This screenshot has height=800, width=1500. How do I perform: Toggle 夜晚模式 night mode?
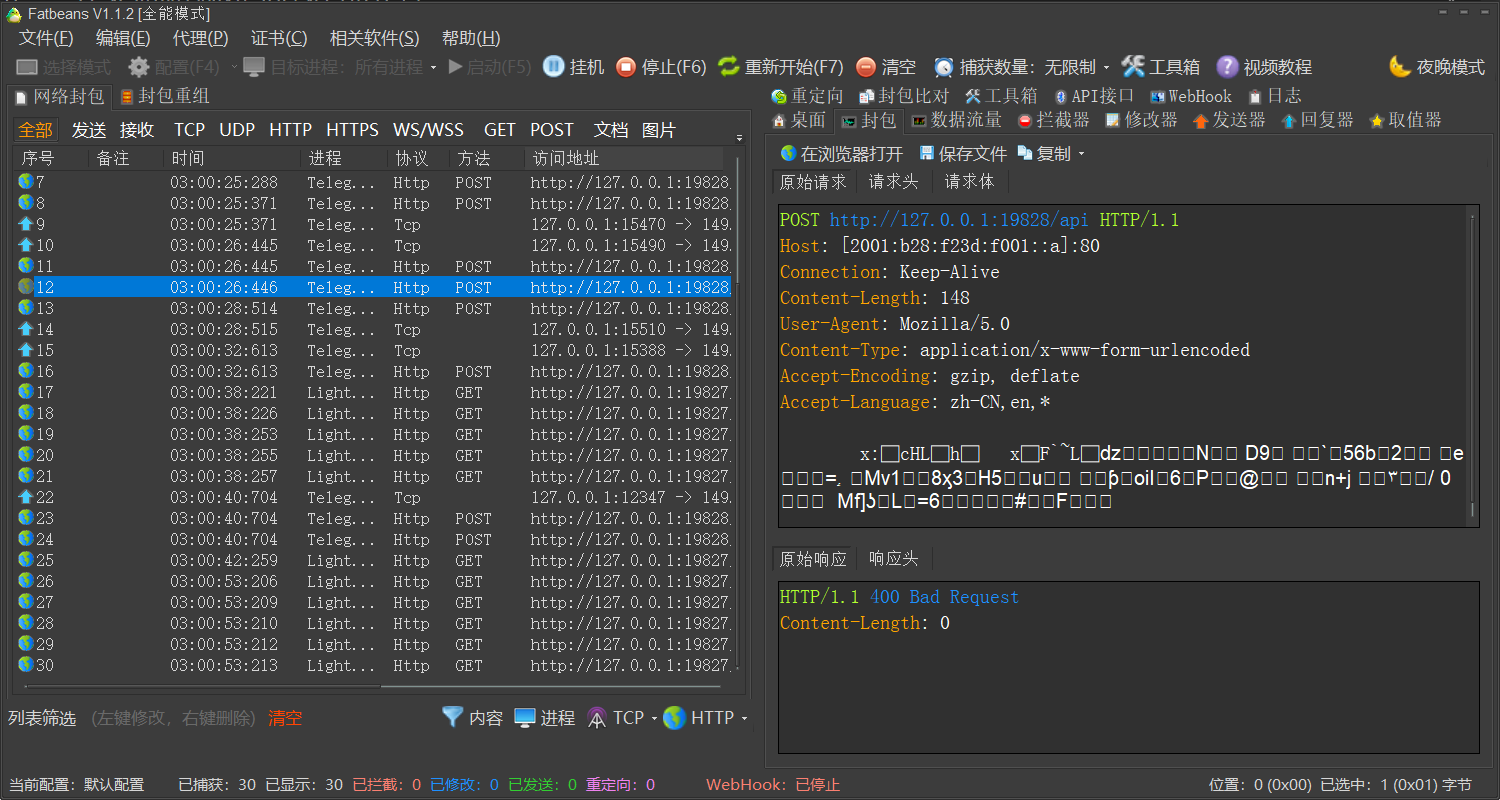coord(1437,67)
